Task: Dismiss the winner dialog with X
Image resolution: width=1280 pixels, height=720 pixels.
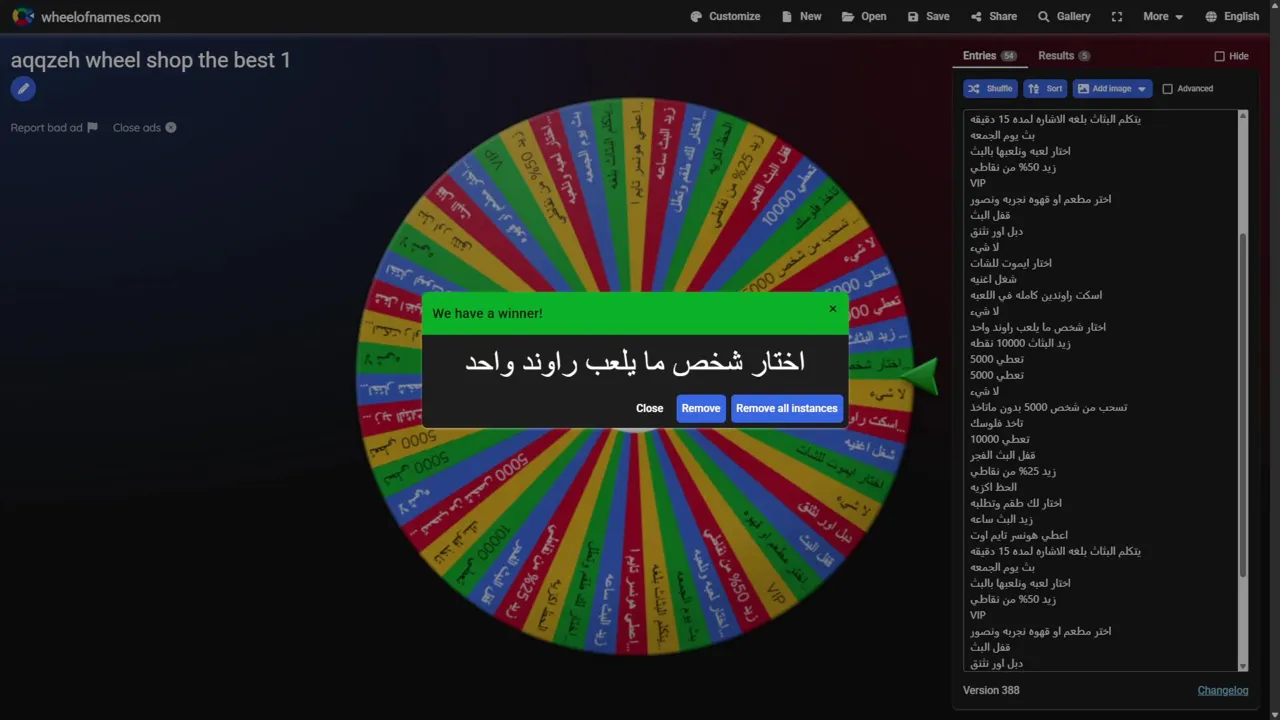Action: pyautogui.click(x=832, y=309)
